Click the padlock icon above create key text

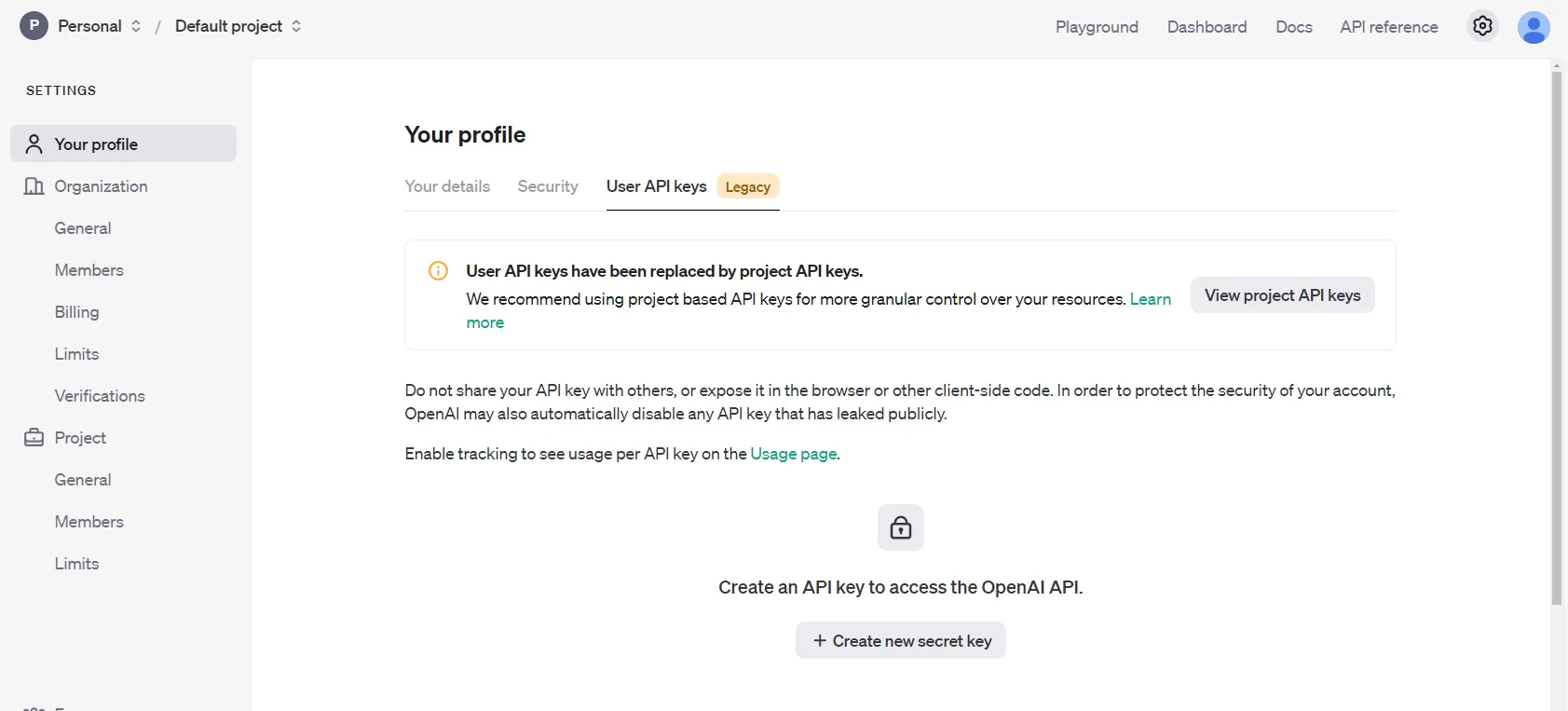coord(901,527)
